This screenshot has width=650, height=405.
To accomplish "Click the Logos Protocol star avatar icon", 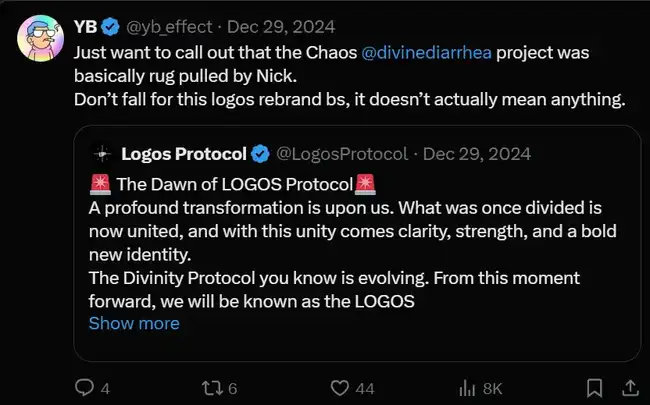I will point(100,154).
